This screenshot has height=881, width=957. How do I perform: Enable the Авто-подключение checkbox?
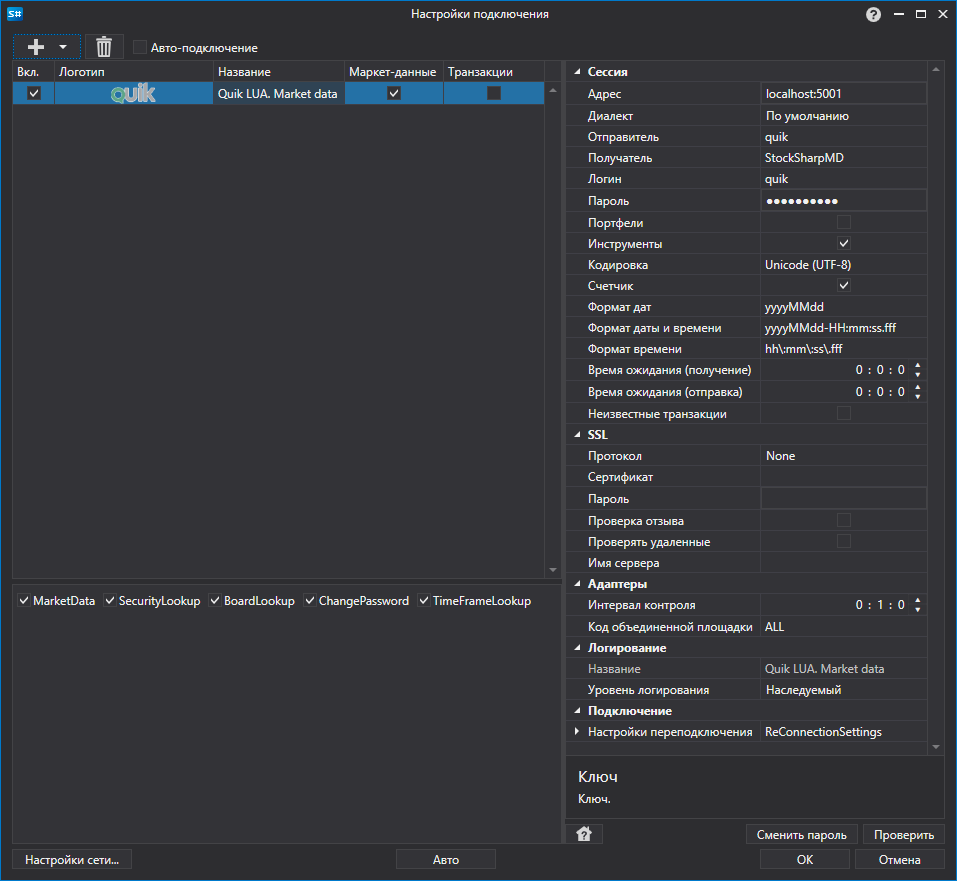140,47
